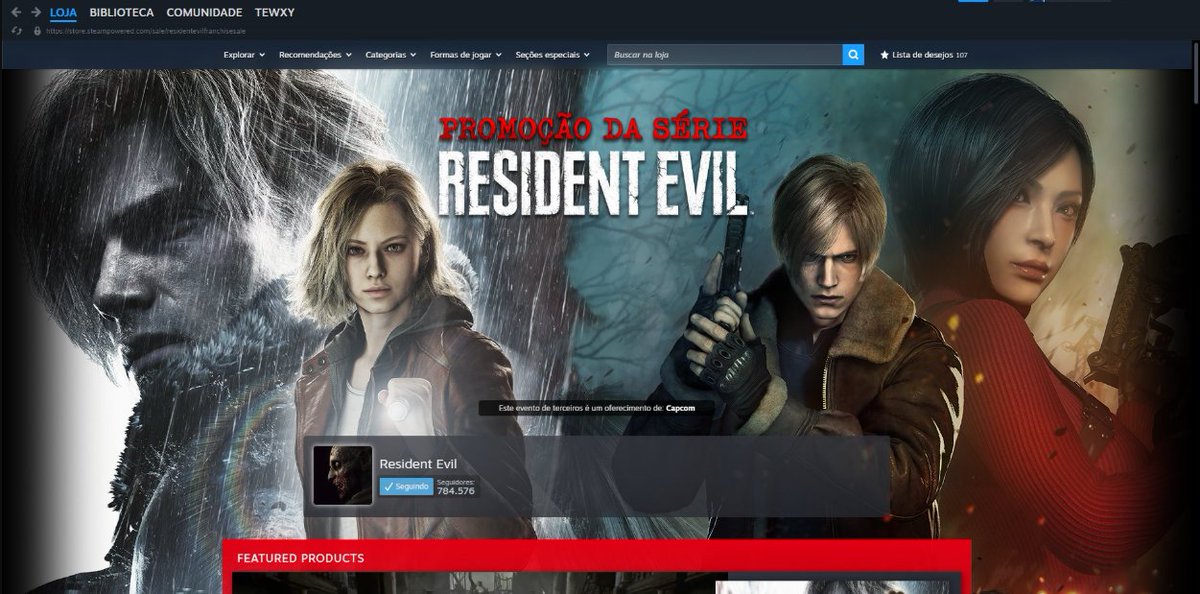Click the 784.576 followers count
The image size is (1200, 594).
[455, 491]
